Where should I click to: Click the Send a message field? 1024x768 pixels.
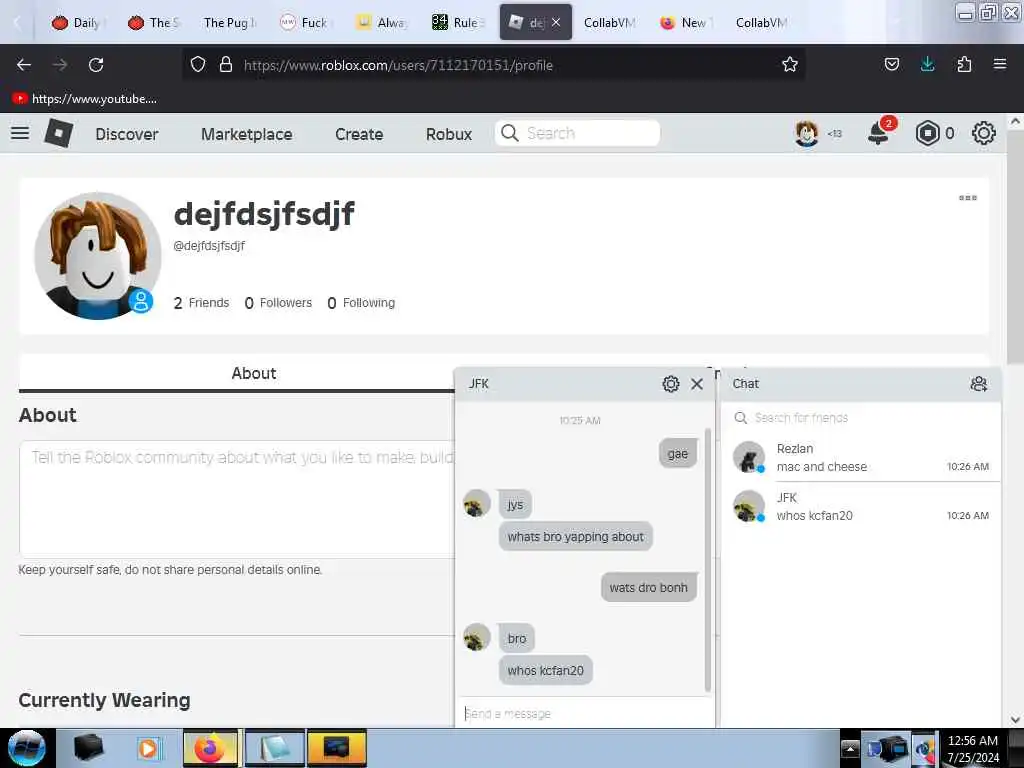coord(584,714)
